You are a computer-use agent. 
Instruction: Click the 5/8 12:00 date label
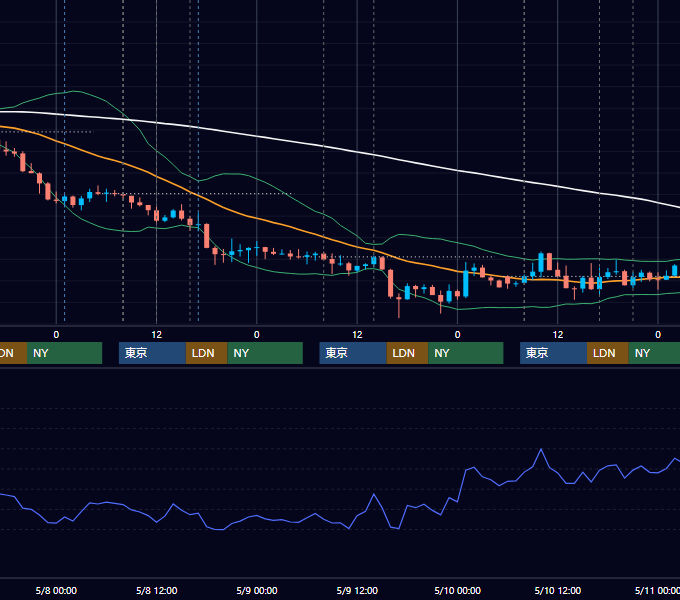157,590
